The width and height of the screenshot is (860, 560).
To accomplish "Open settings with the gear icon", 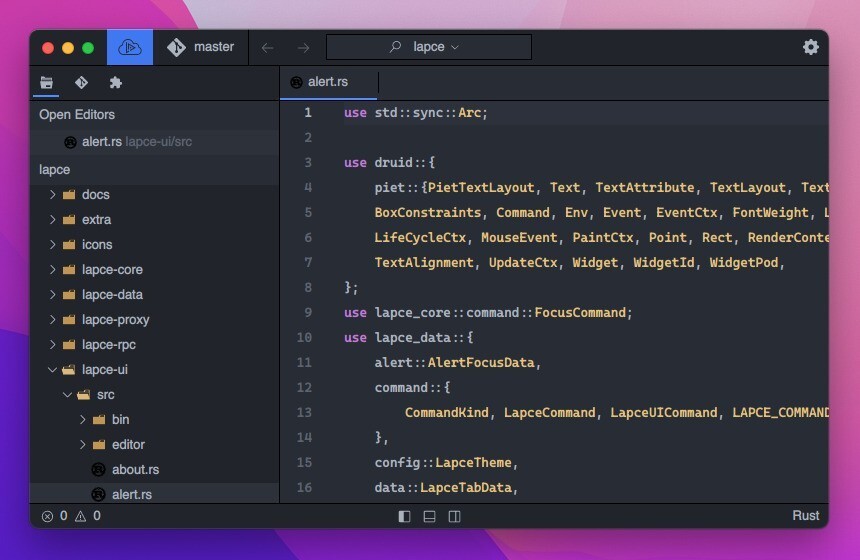I will [x=810, y=47].
